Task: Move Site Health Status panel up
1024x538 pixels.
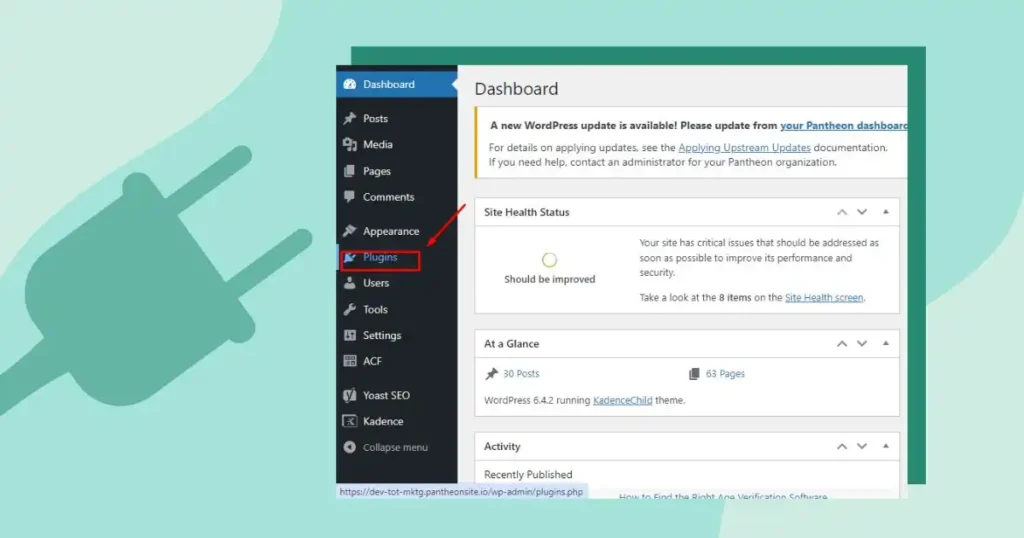Action: [x=842, y=212]
